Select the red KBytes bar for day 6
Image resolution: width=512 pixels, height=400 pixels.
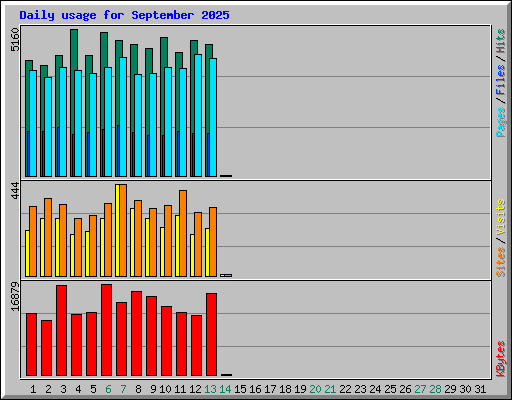click(106, 330)
